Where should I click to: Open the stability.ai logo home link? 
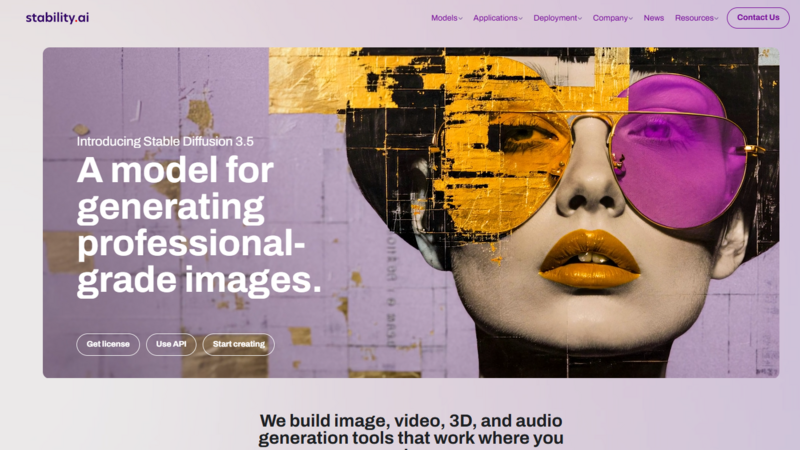point(57,18)
